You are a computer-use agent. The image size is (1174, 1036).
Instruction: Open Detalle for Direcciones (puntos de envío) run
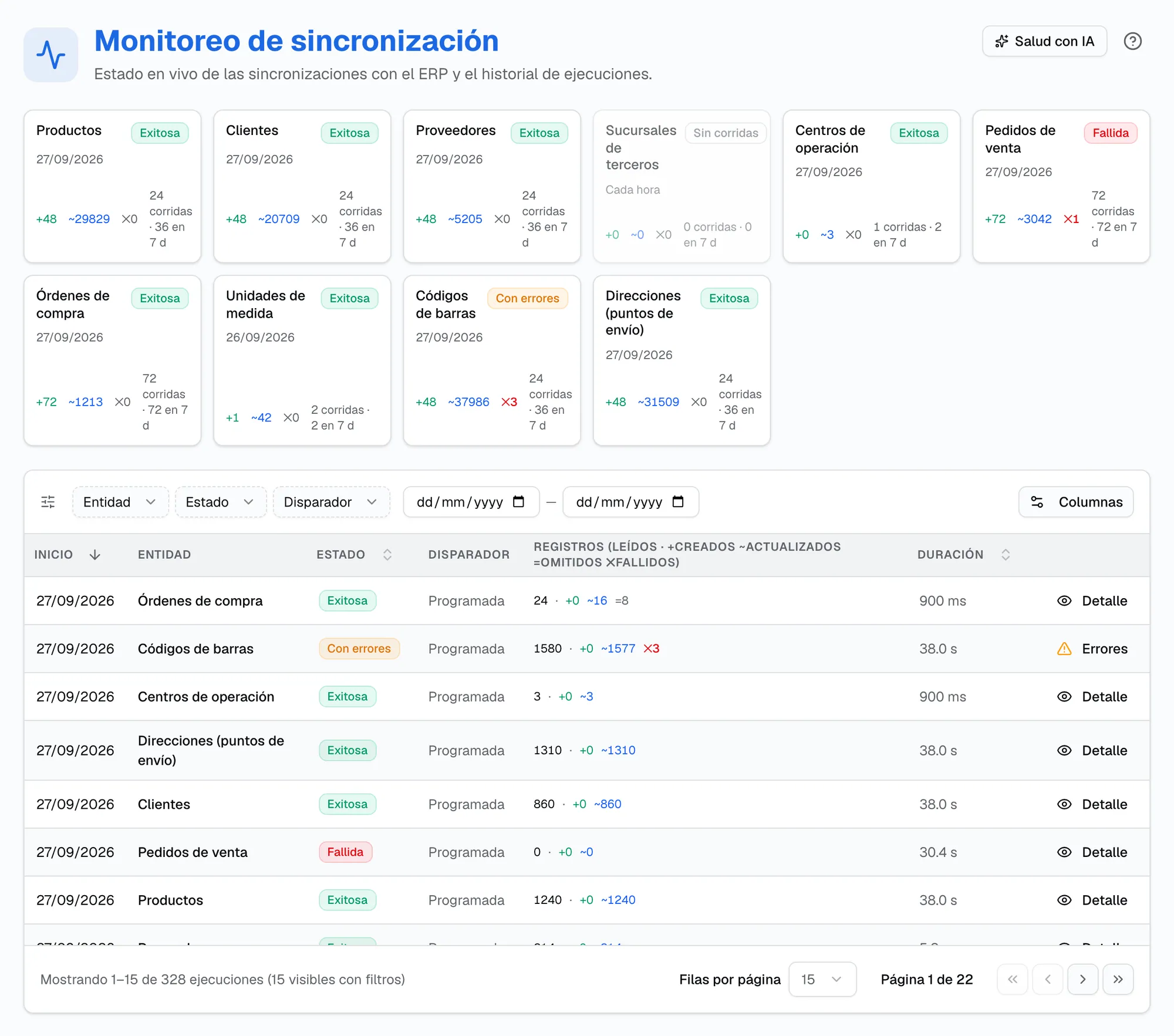pyautogui.click(x=1092, y=750)
